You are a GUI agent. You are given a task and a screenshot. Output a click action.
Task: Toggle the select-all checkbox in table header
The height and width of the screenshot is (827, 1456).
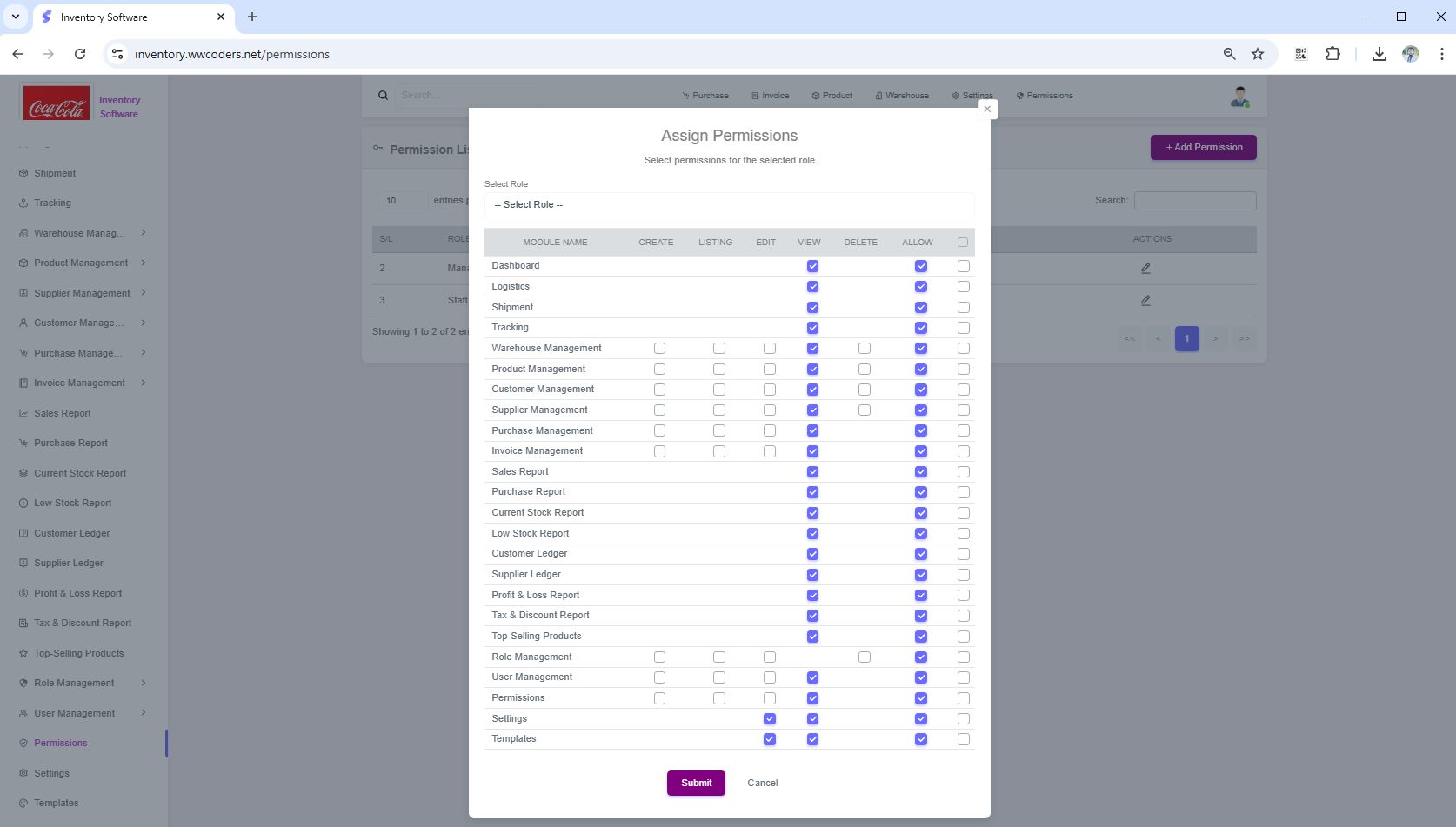[963, 243]
